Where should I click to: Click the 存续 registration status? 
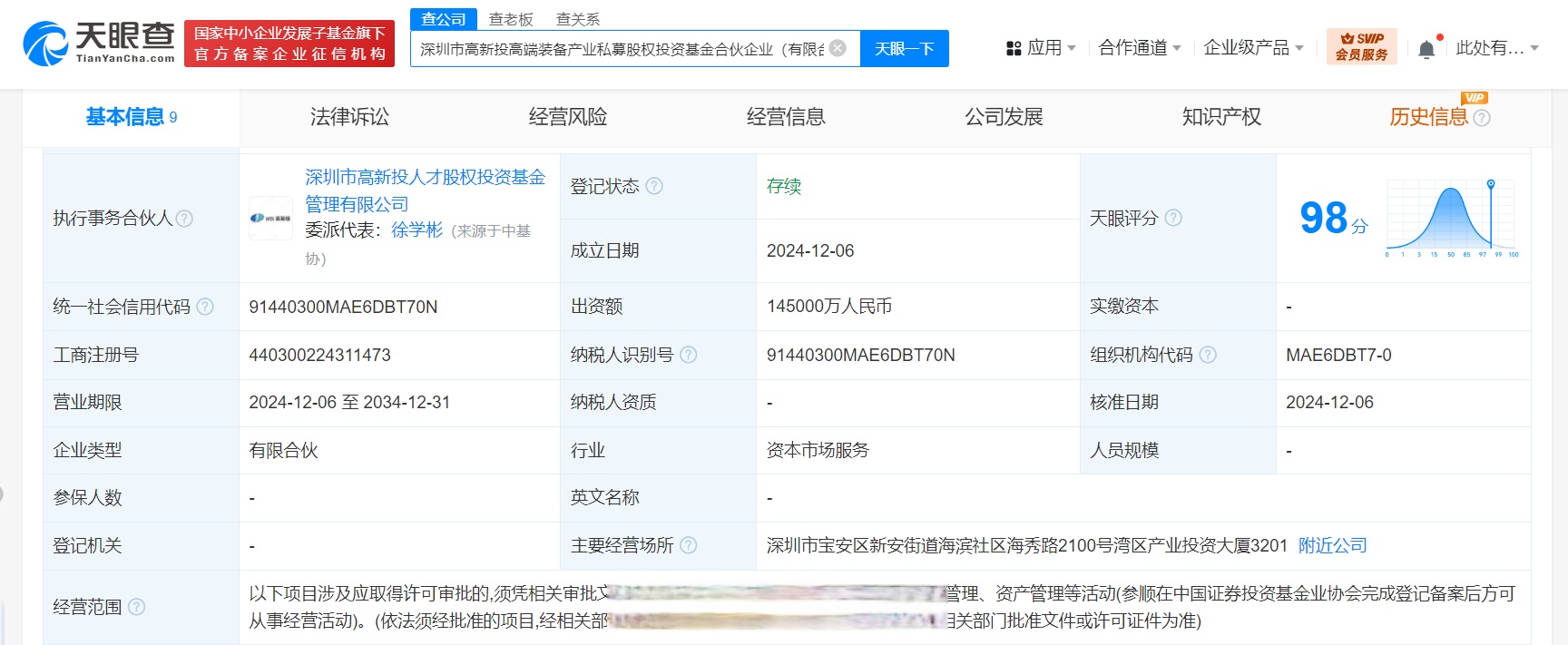point(784,186)
